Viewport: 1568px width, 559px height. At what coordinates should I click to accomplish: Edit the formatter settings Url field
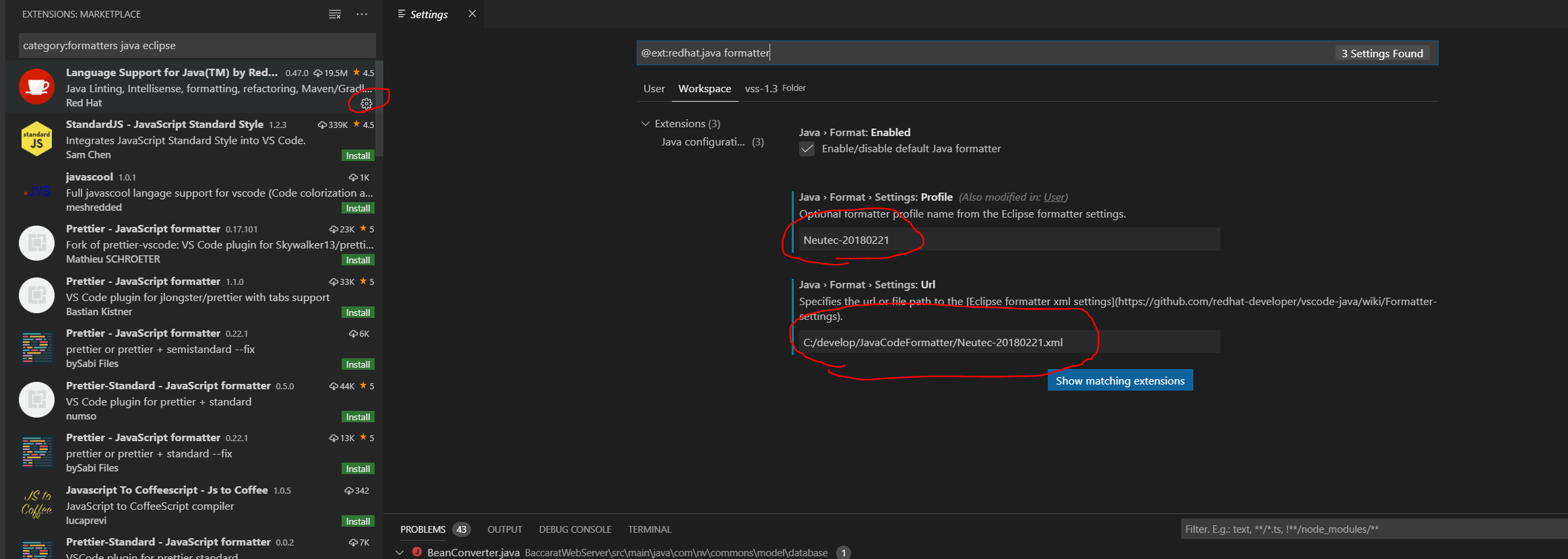pos(1009,342)
